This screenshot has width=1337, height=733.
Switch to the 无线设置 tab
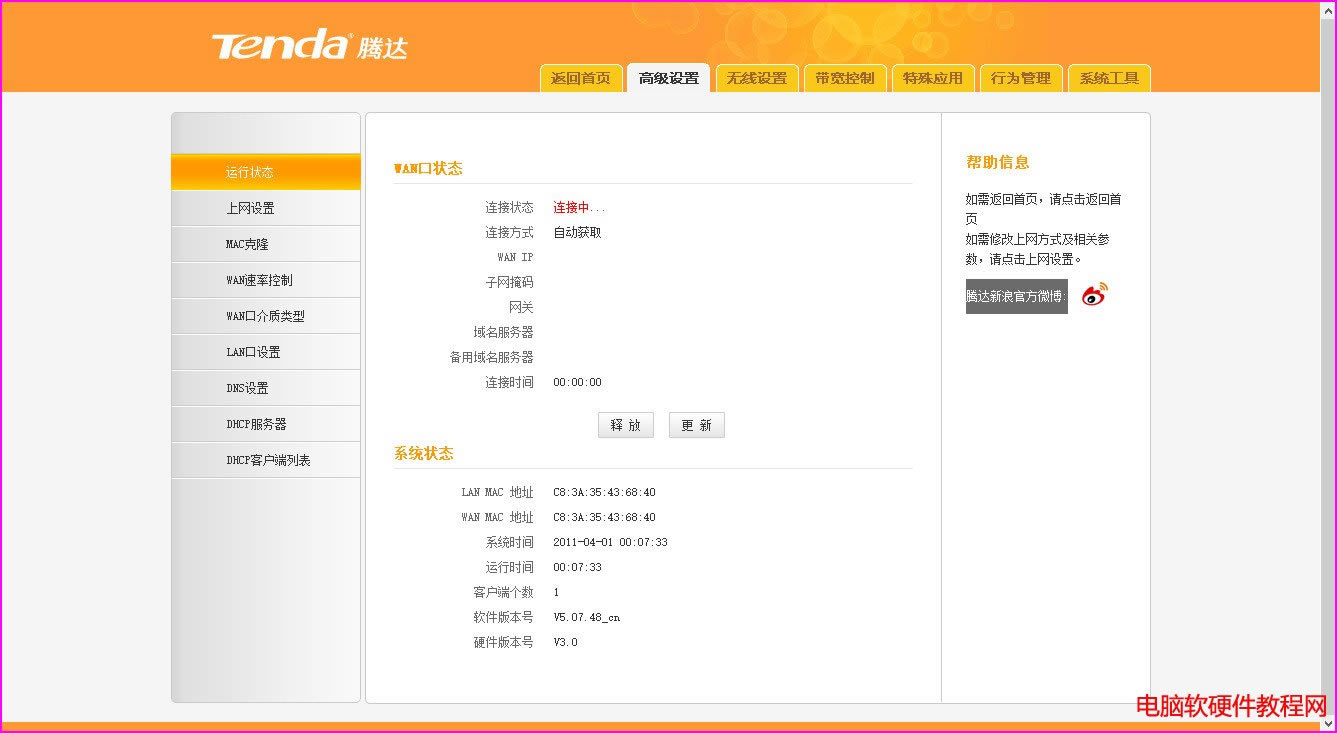click(x=757, y=78)
